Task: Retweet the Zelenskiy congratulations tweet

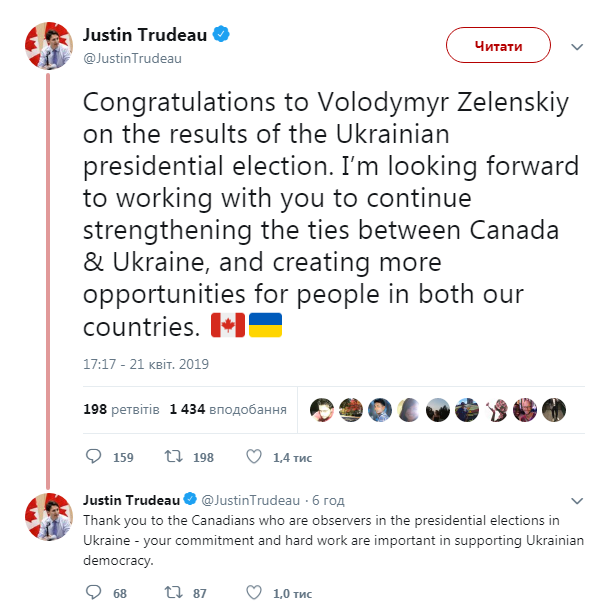Action: click(173, 457)
